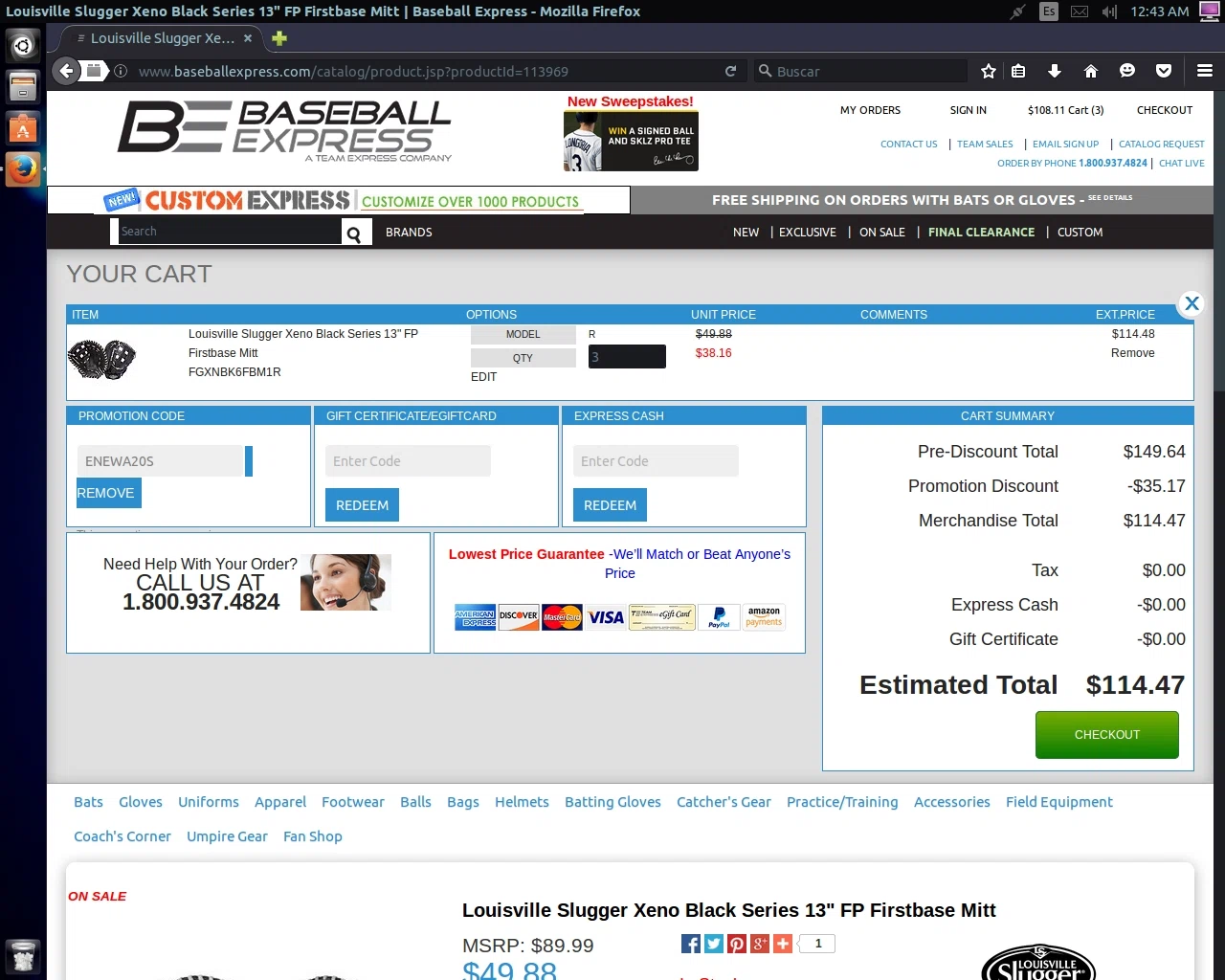Click the green CHECKOUT button
The image size is (1225, 980).
[1107, 735]
